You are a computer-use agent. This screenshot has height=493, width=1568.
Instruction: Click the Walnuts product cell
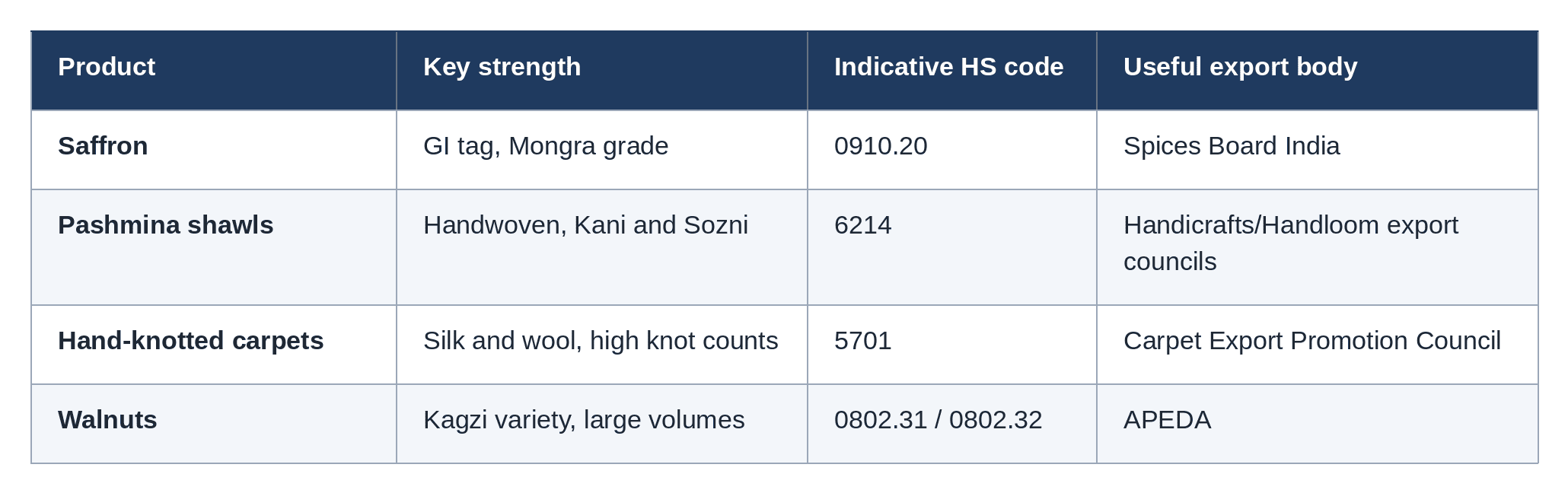click(x=214, y=424)
